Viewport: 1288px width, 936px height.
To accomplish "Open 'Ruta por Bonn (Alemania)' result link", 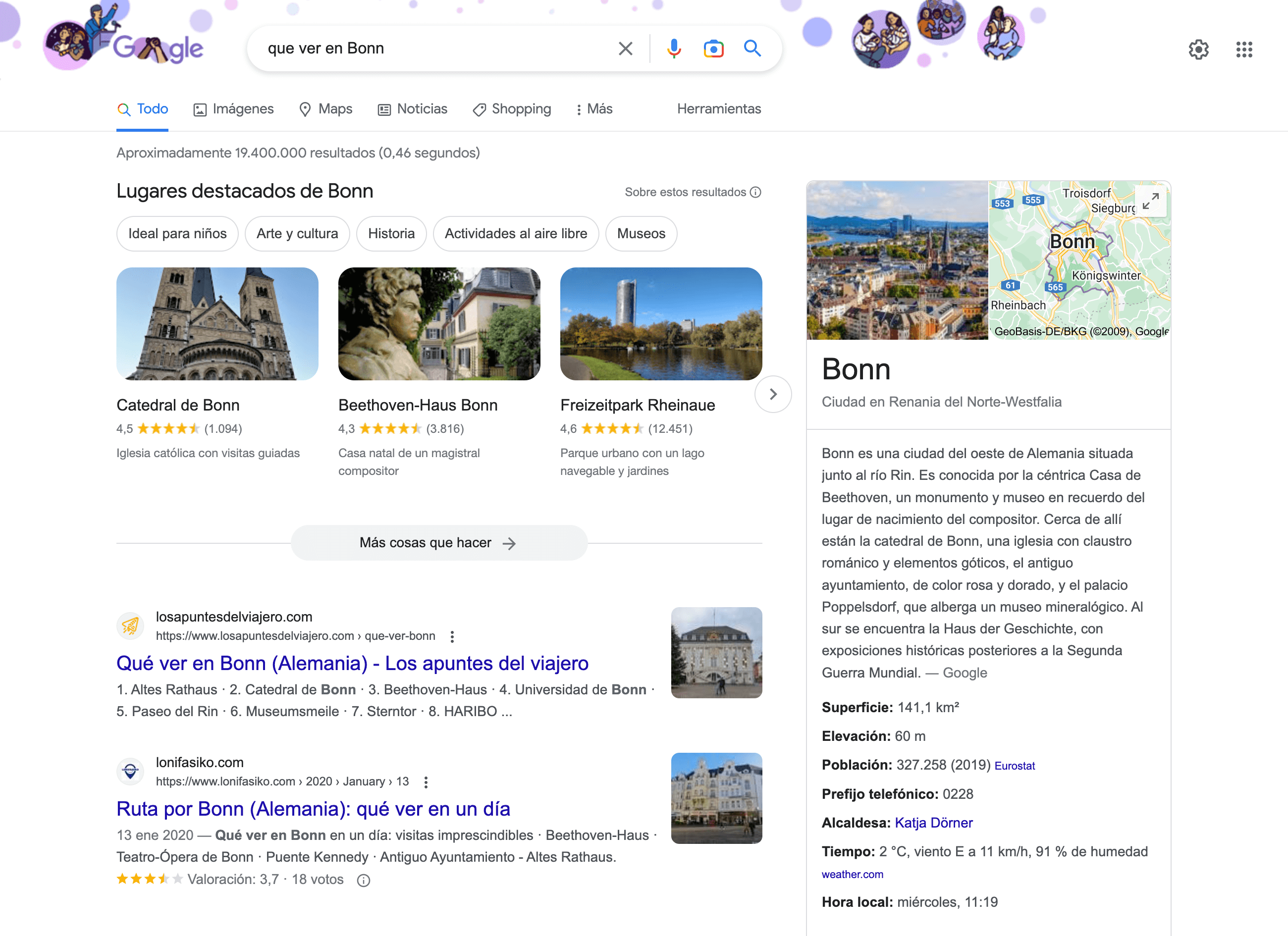I will (313, 809).
